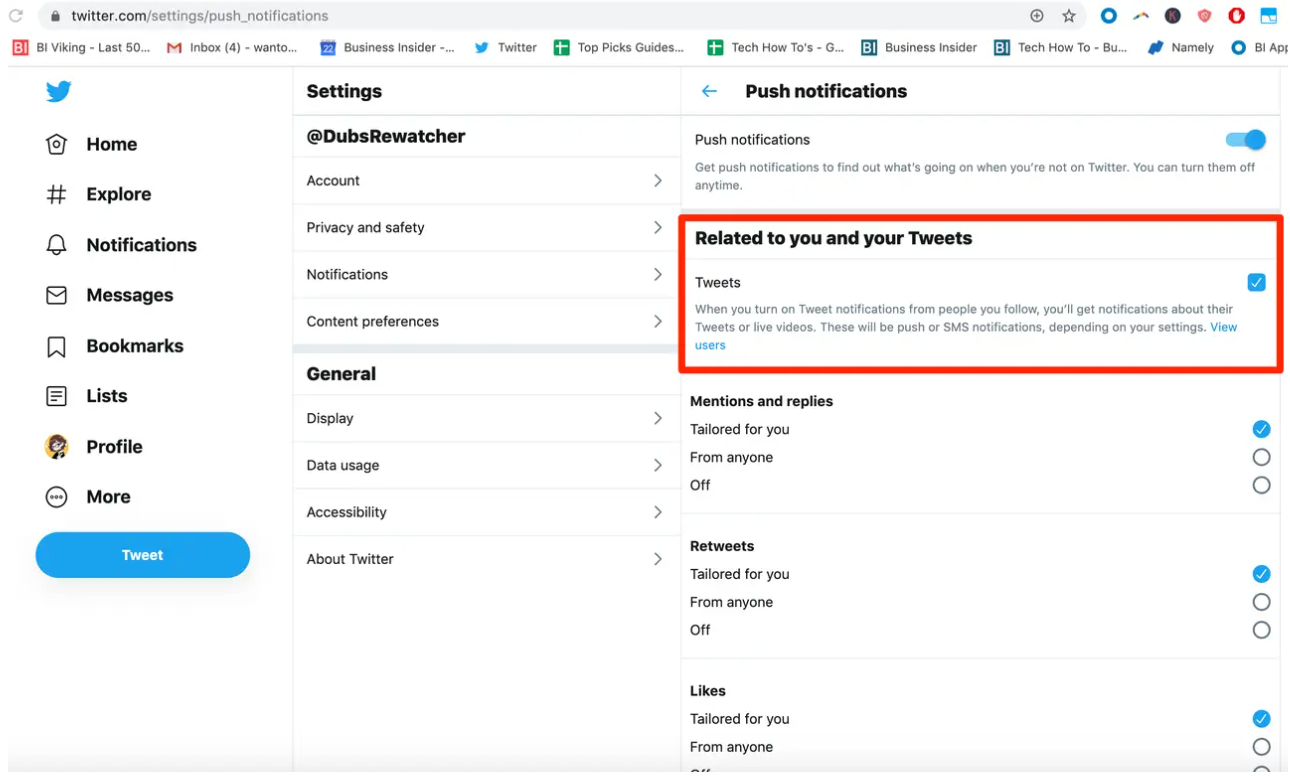Click the Messages envelope icon
The image size is (1290, 776).
(57, 295)
